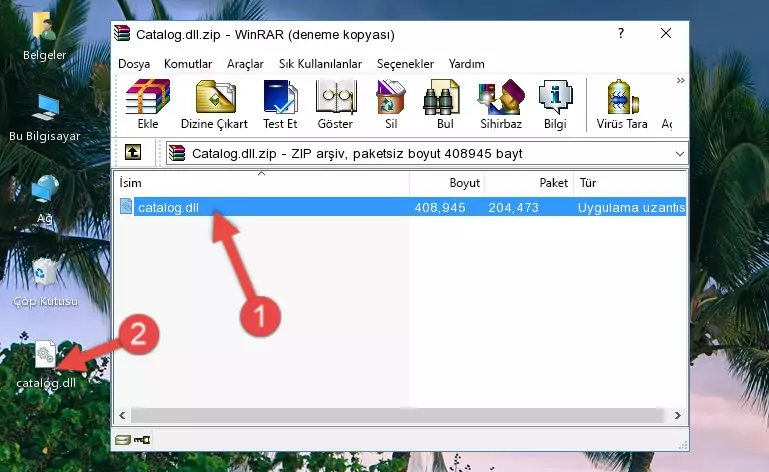Click right arrow of horizontal scrollbar
Viewport: 769px width, 472px height.
(677, 415)
